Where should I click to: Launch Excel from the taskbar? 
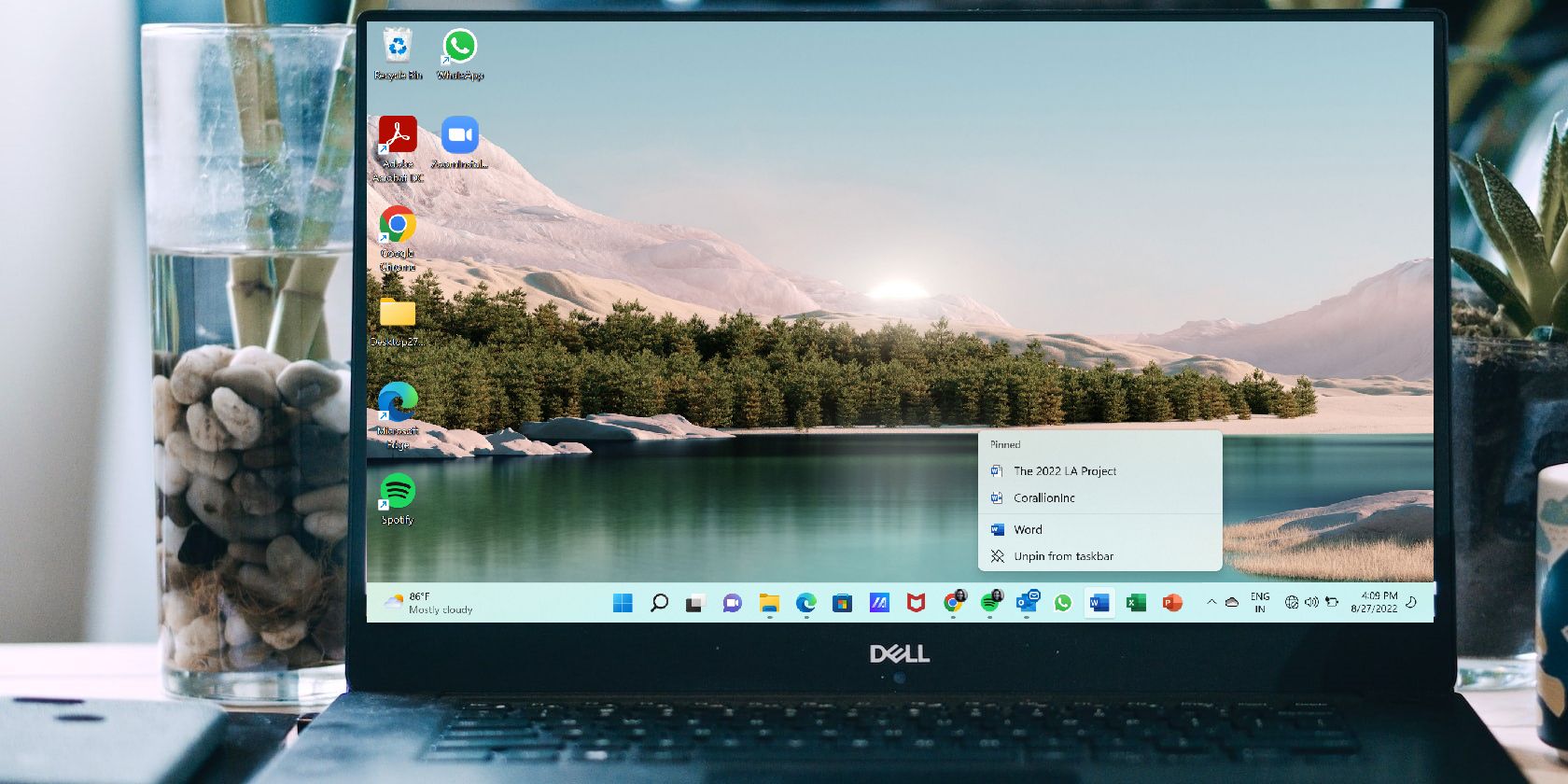[x=1136, y=603]
